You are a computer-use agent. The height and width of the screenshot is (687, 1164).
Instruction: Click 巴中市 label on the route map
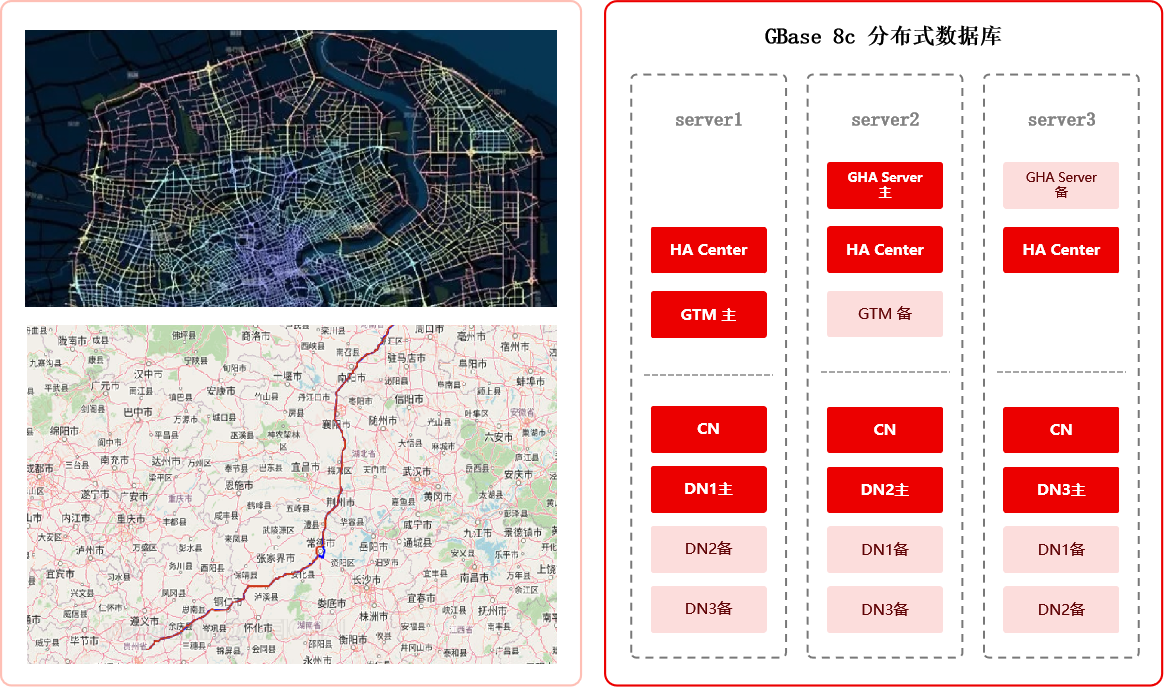tap(138, 411)
